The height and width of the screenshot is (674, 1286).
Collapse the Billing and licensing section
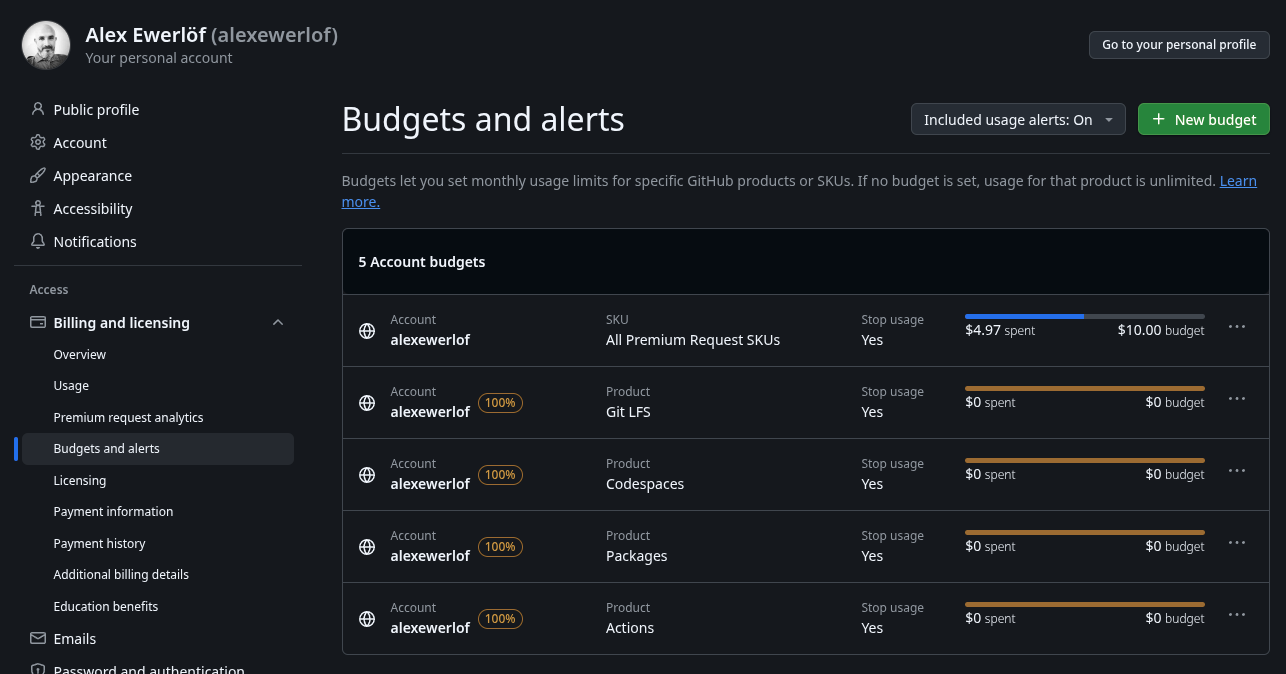click(278, 322)
